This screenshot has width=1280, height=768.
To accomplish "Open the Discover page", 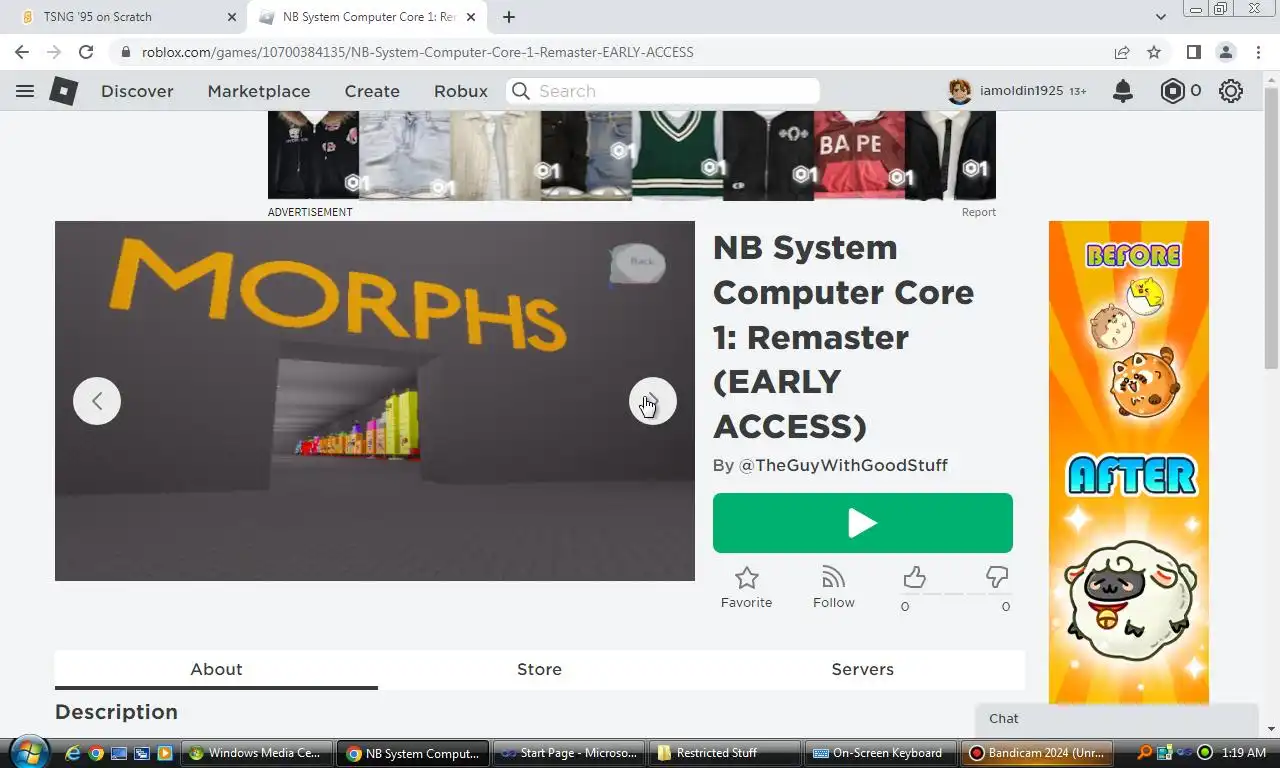I will [x=137, y=91].
